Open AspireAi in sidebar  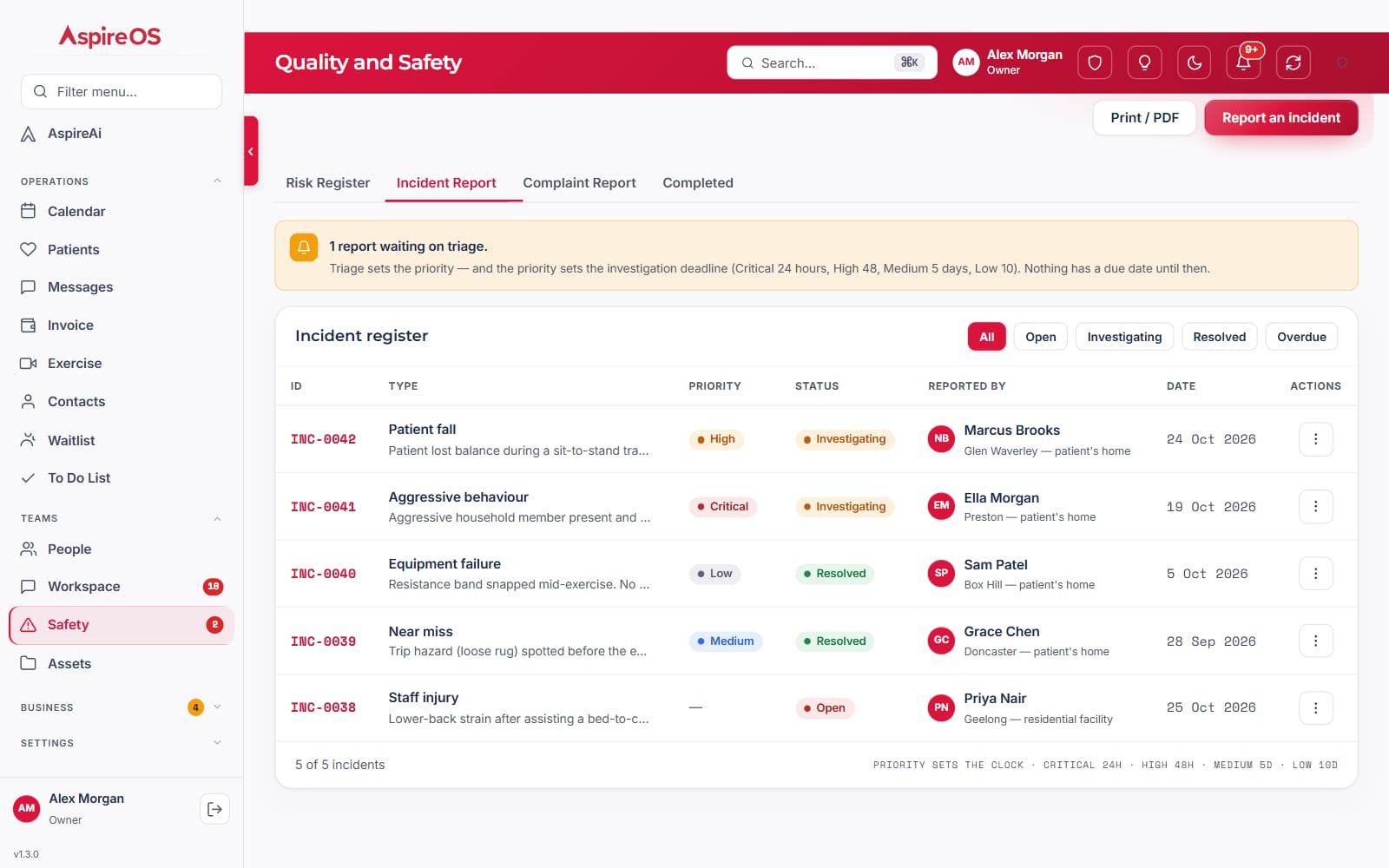tap(122, 134)
